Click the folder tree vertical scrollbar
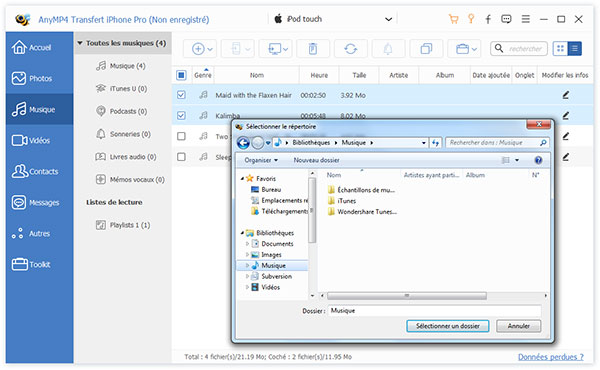Screen dimensions: 600x370 (312, 210)
